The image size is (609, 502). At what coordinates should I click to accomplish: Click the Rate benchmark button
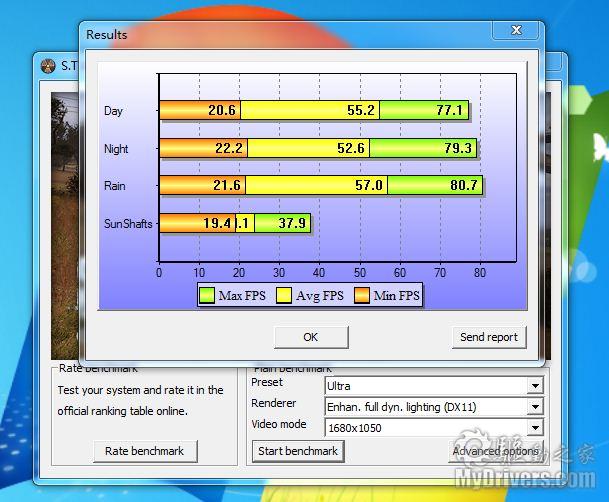click(x=144, y=451)
